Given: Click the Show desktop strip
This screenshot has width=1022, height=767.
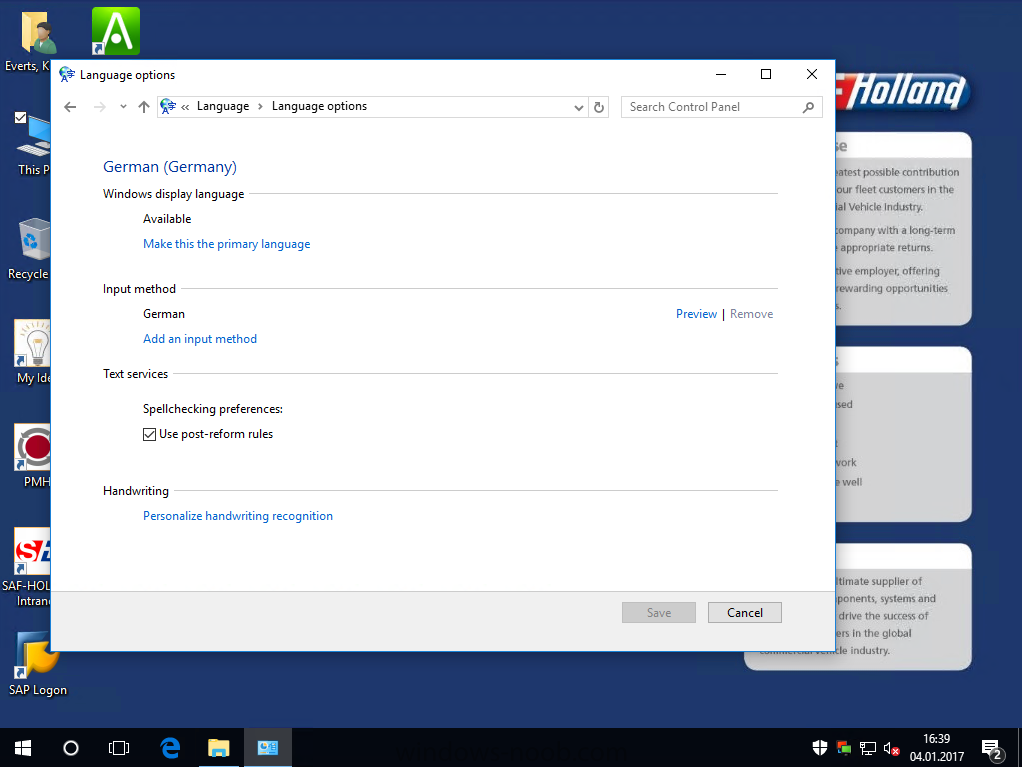Looking at the screenshot, I should [1019, 748].
